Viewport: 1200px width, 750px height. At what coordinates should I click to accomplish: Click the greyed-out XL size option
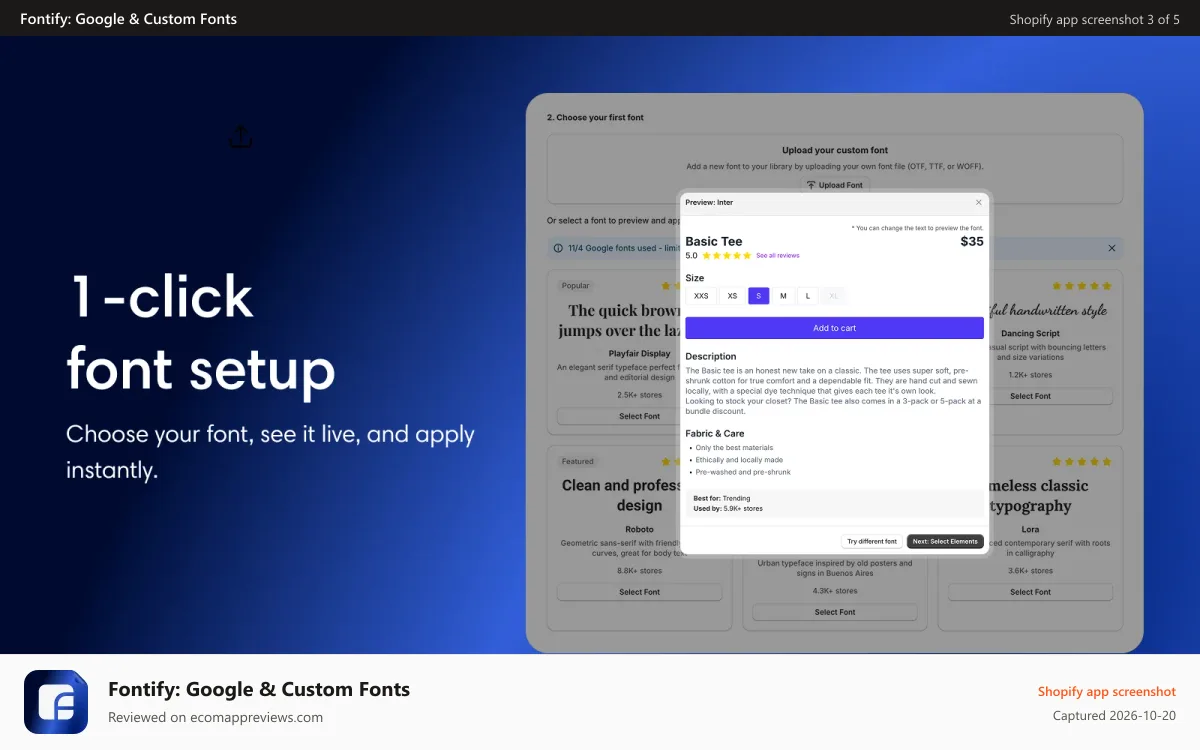pos(833,296)
